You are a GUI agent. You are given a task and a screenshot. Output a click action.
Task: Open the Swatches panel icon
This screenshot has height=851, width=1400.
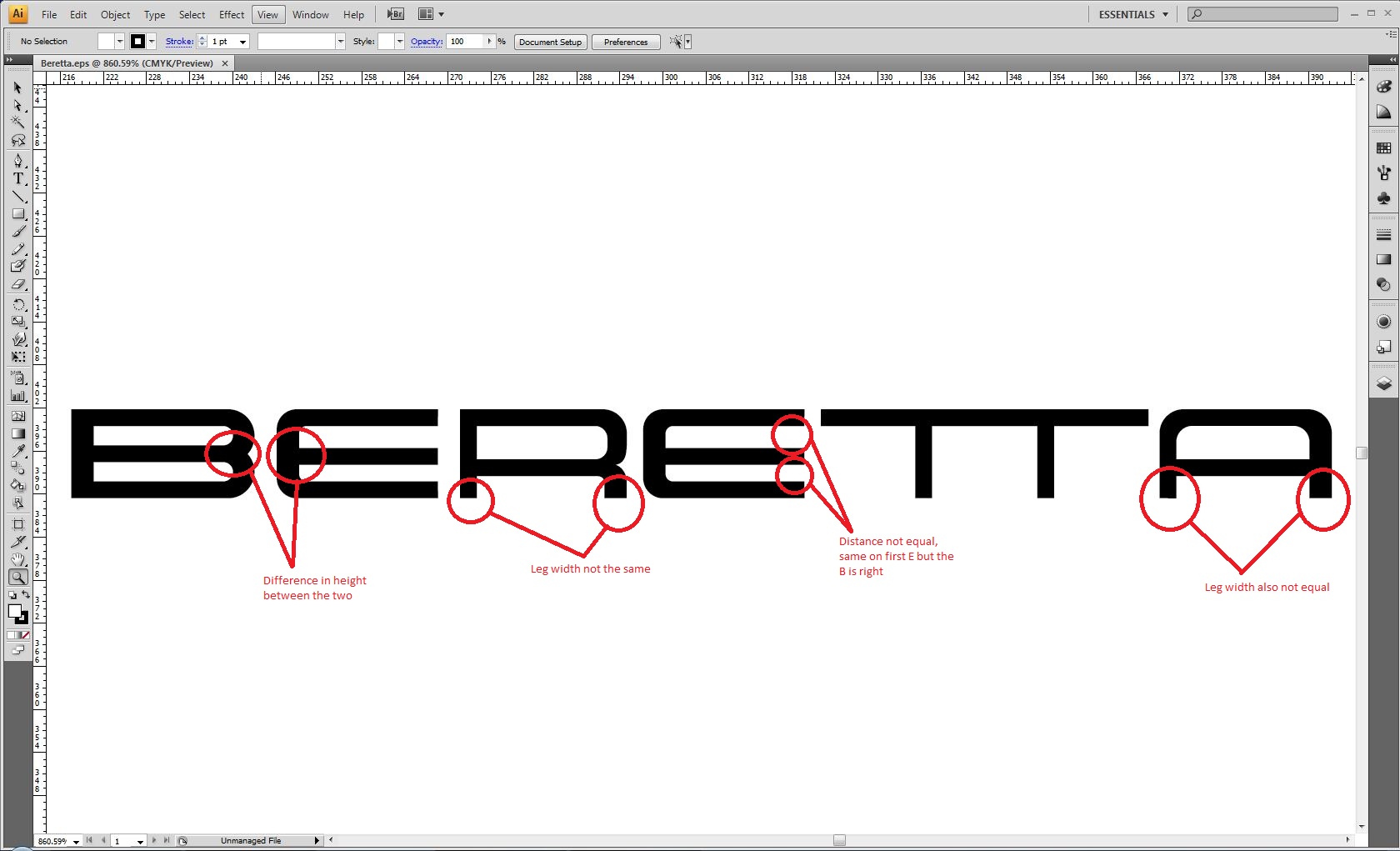(1383, 148)
